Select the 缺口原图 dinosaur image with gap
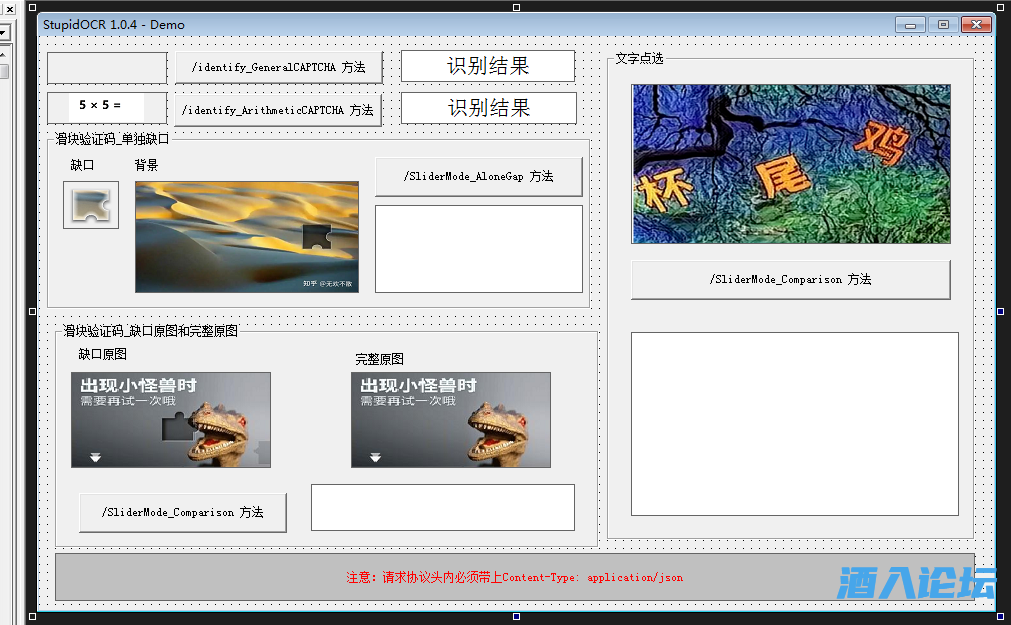 170,420
